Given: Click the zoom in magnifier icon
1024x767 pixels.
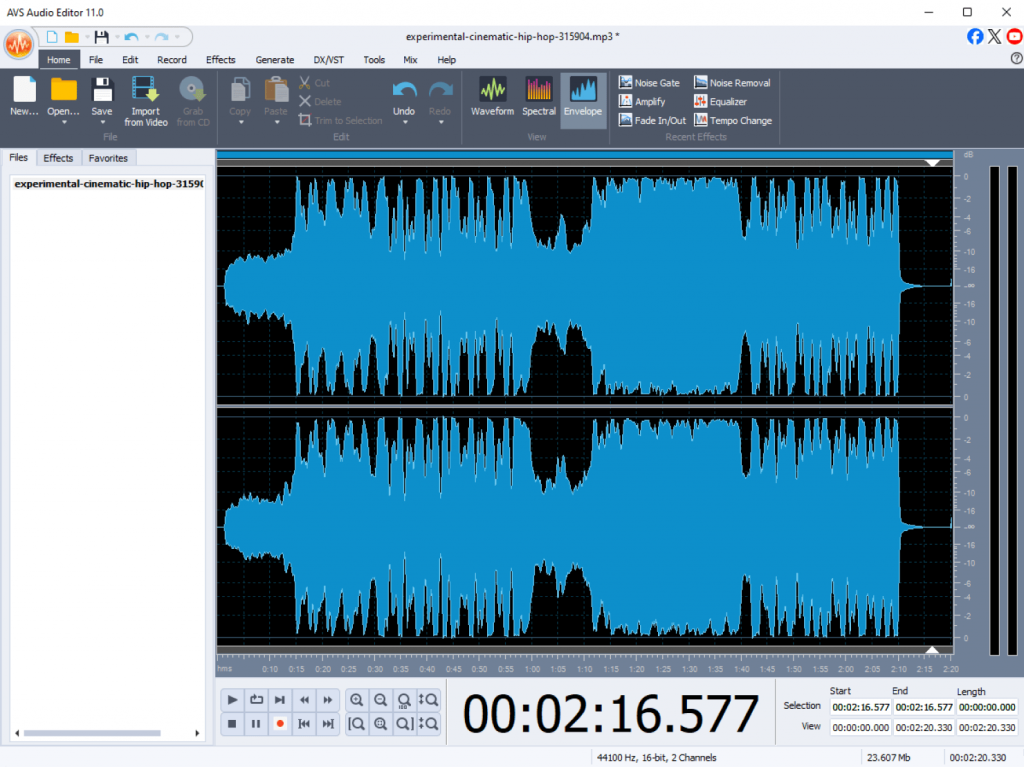Looking at the screenshot, I should tap(357, 700).
